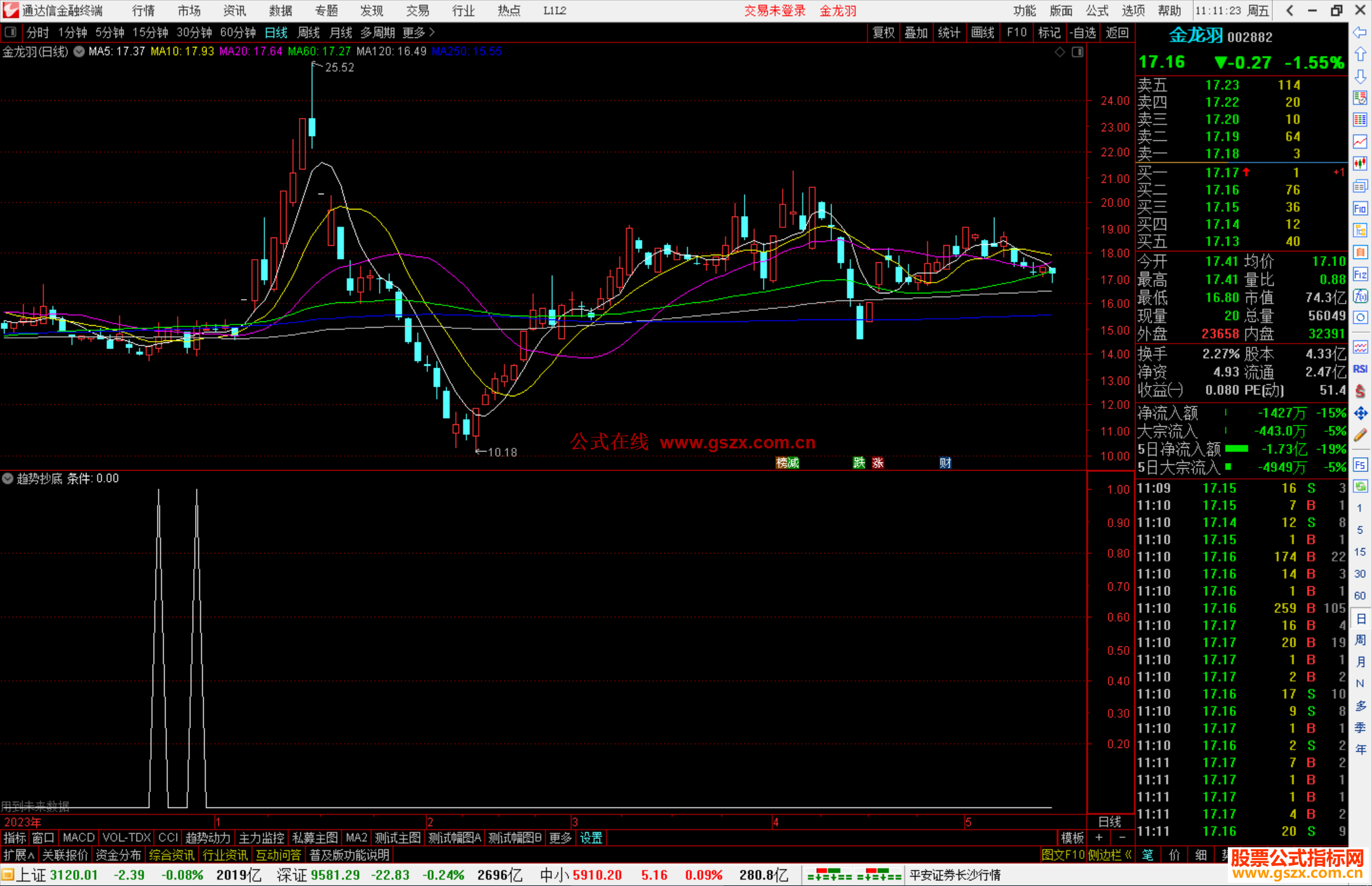Screen dimensions: 1372x886
Task: Open the F10 info sidebar icon
Action: point(1360,208)
